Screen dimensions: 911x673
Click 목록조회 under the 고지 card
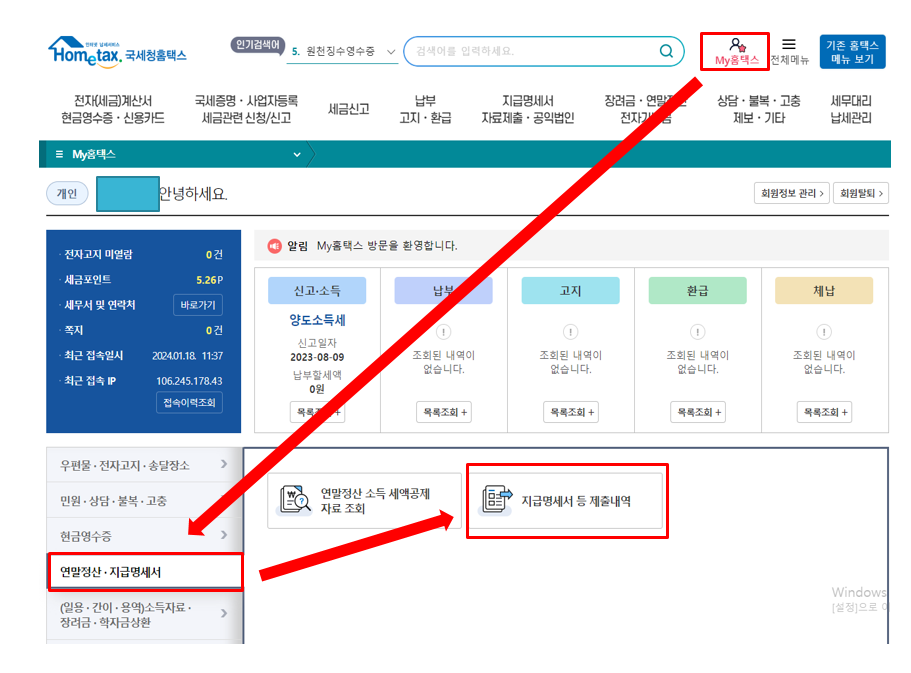pyautogui.click(x=570, y=412)
